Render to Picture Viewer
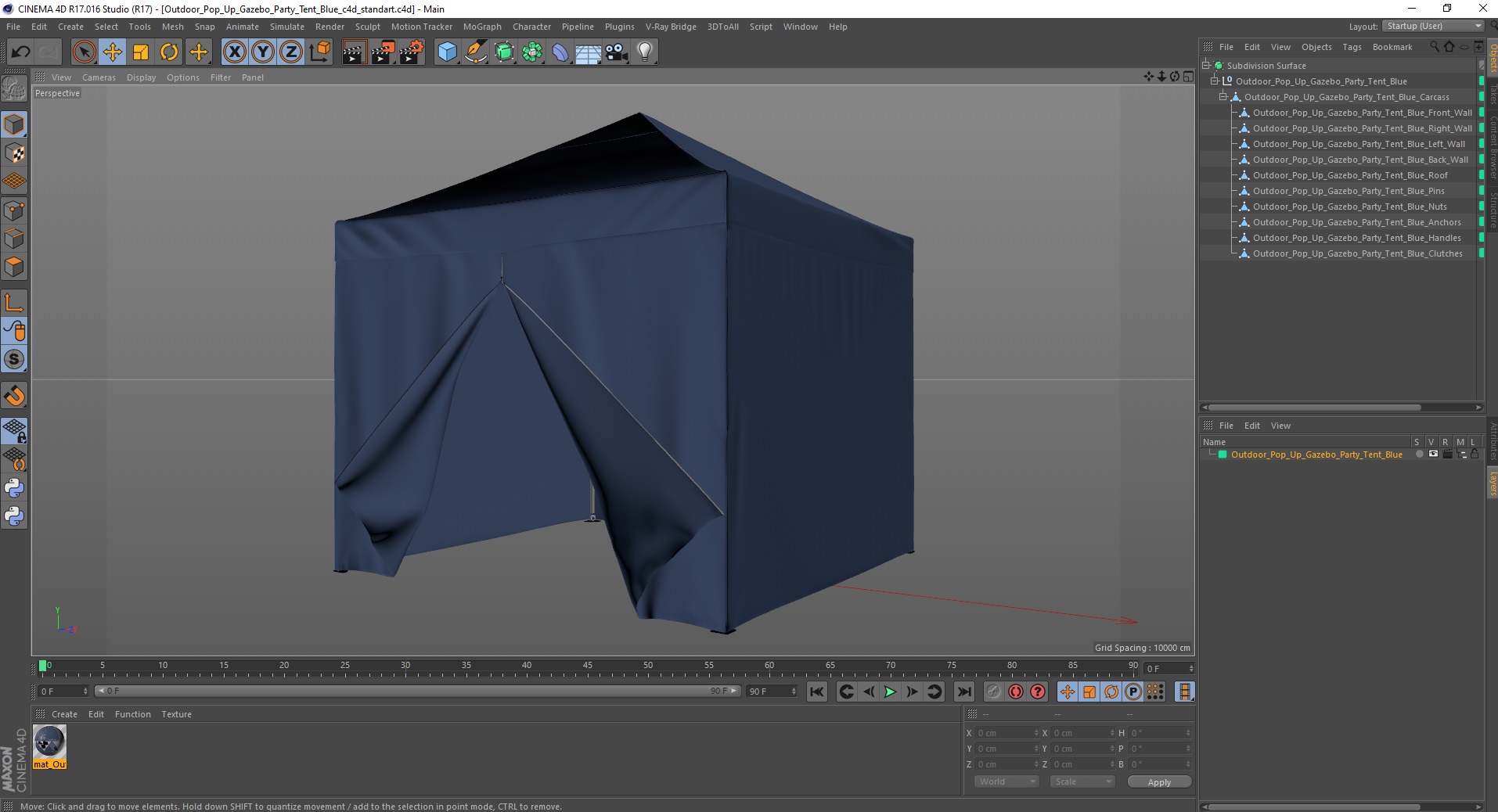This screenshot has height=812, width=1498. coord(383,52)
